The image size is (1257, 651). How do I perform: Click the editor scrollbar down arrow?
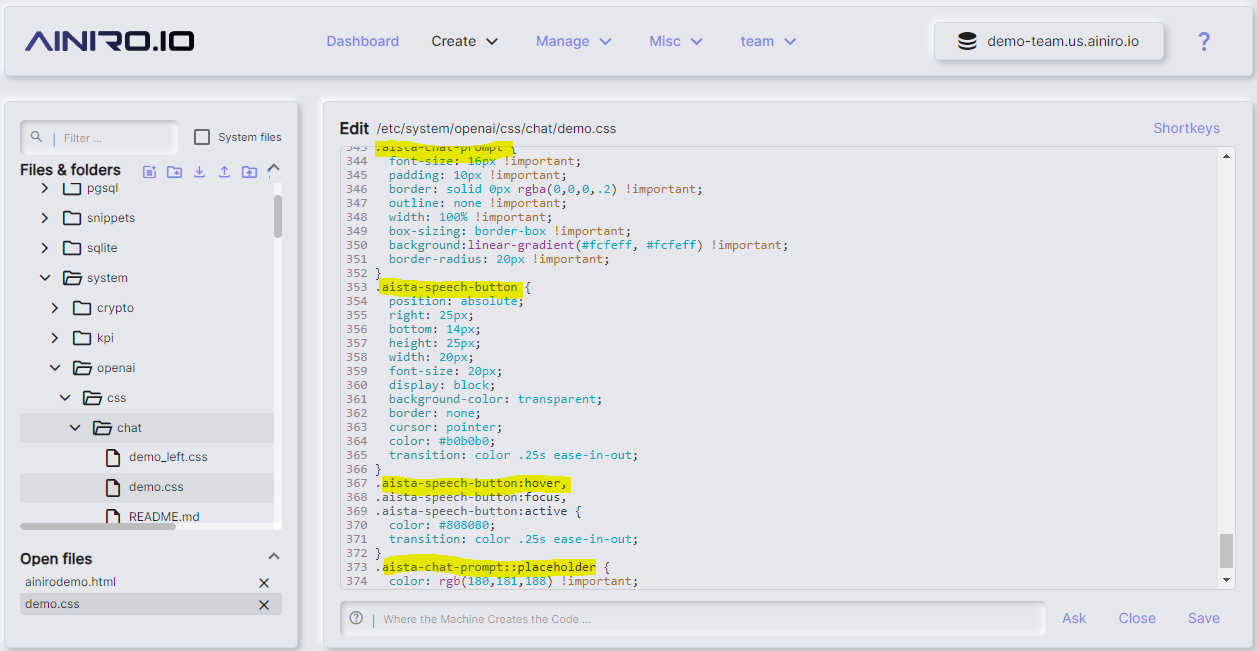tap(1227, 579)
